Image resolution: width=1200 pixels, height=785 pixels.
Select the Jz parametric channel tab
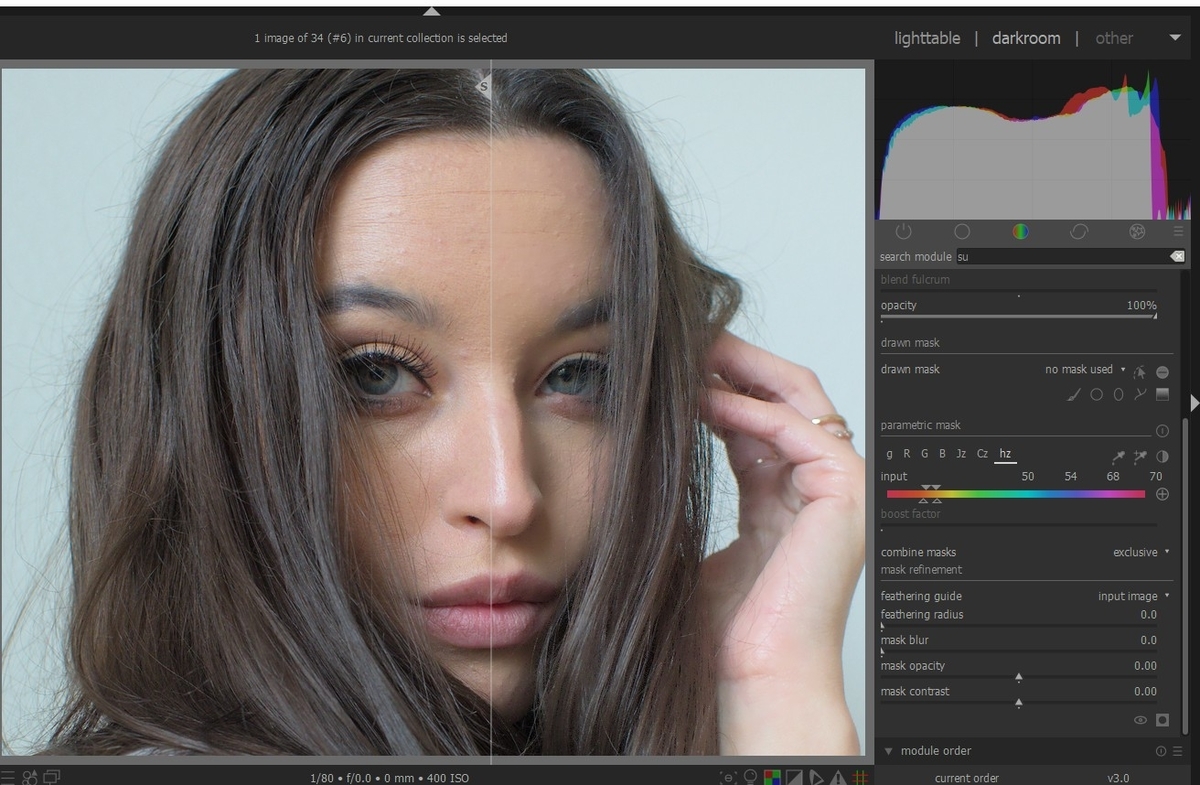point(961,454)
